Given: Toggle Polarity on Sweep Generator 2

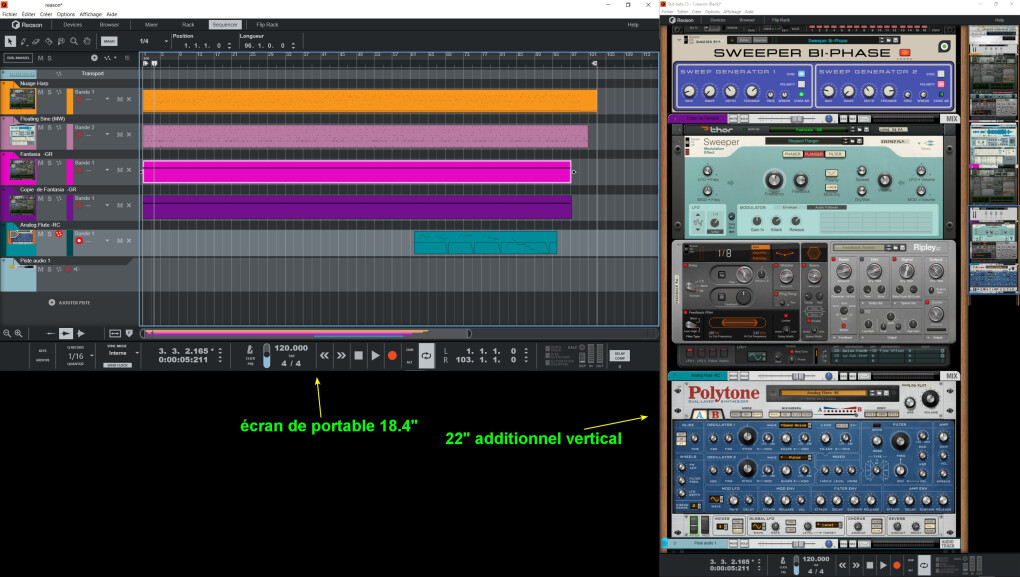Looking at the screenshot, I should coord(941,85).
